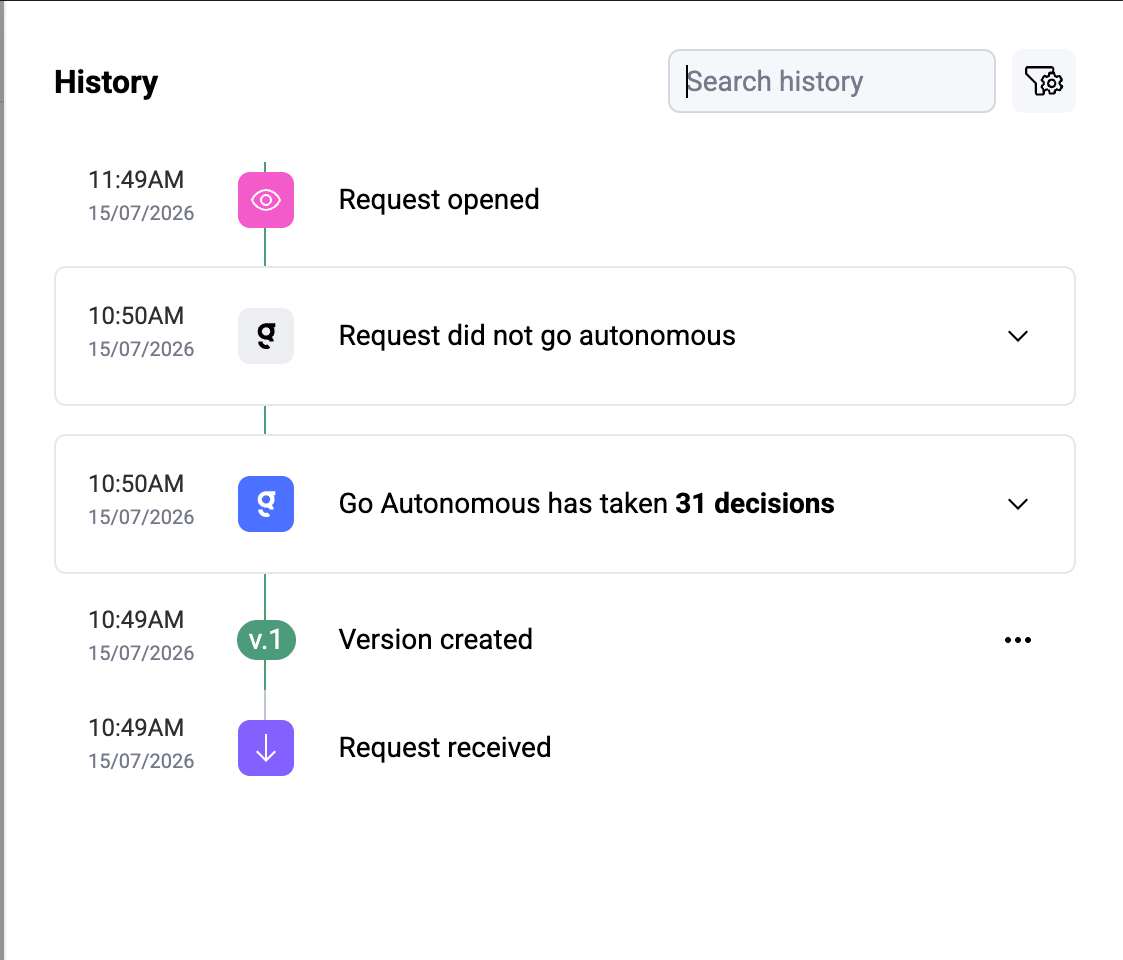Click the 11:49AM timestamp
Screen dimensions: 1123x960
[x=136, y=180]
